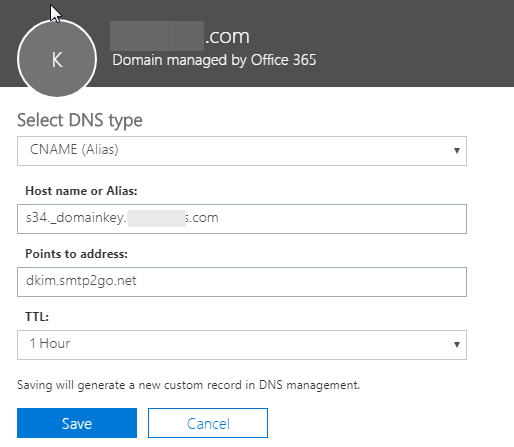Screen dimensions: 514x447
Task: Click the Host name or Alias field
Action: (242, 219)
